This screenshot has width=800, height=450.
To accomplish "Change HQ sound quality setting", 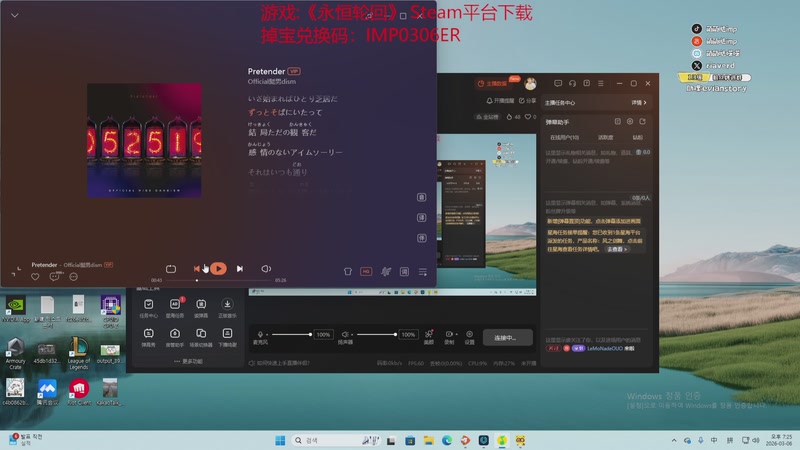I will coord(366,271).
